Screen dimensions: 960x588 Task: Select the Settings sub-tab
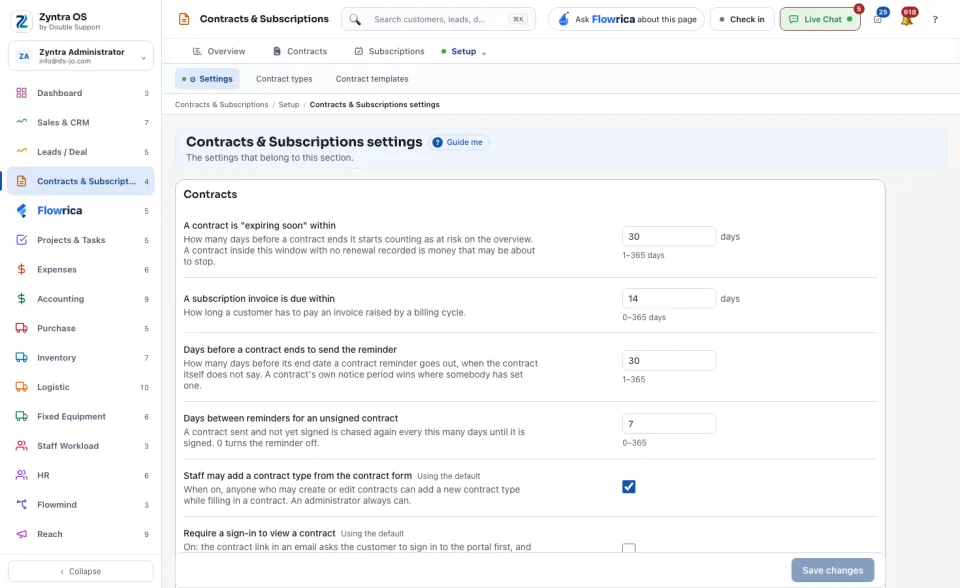[208, 79]
